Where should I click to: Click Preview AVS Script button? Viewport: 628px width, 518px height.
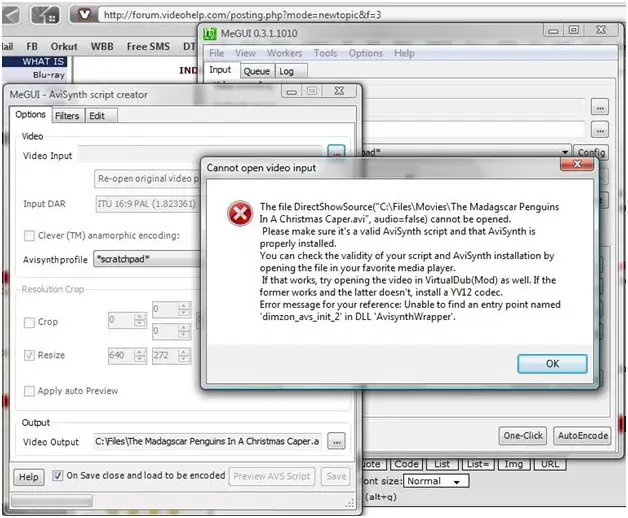point(272,476)
